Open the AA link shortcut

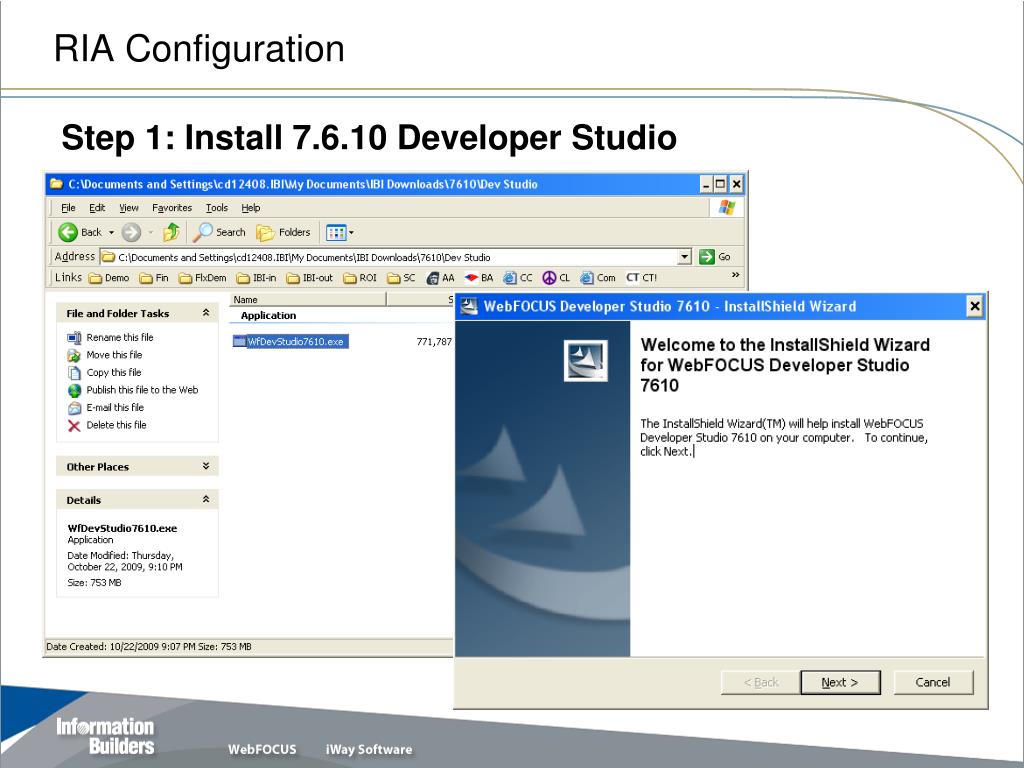440,278
